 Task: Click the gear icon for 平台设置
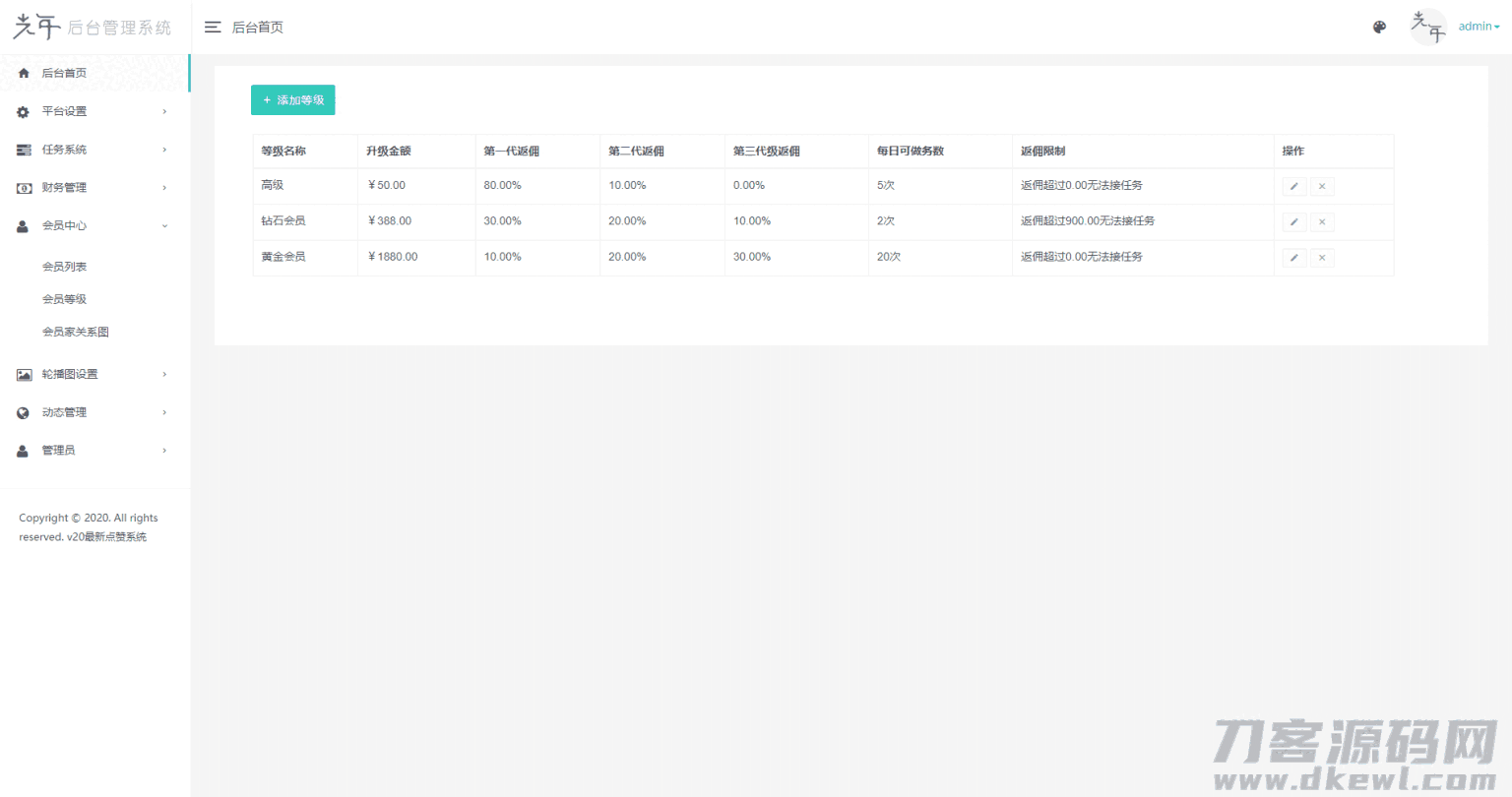(24, 112)
